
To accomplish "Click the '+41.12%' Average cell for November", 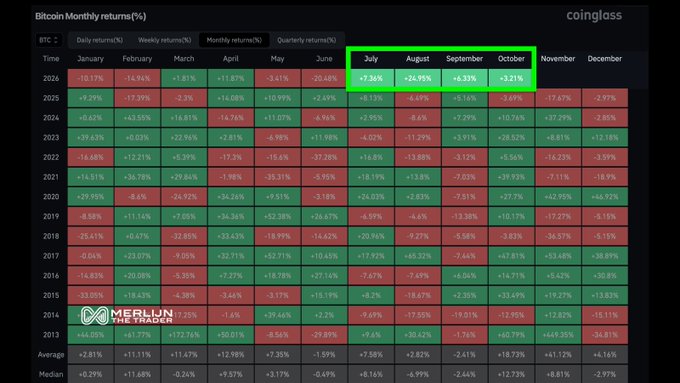I will click(558, 355).
